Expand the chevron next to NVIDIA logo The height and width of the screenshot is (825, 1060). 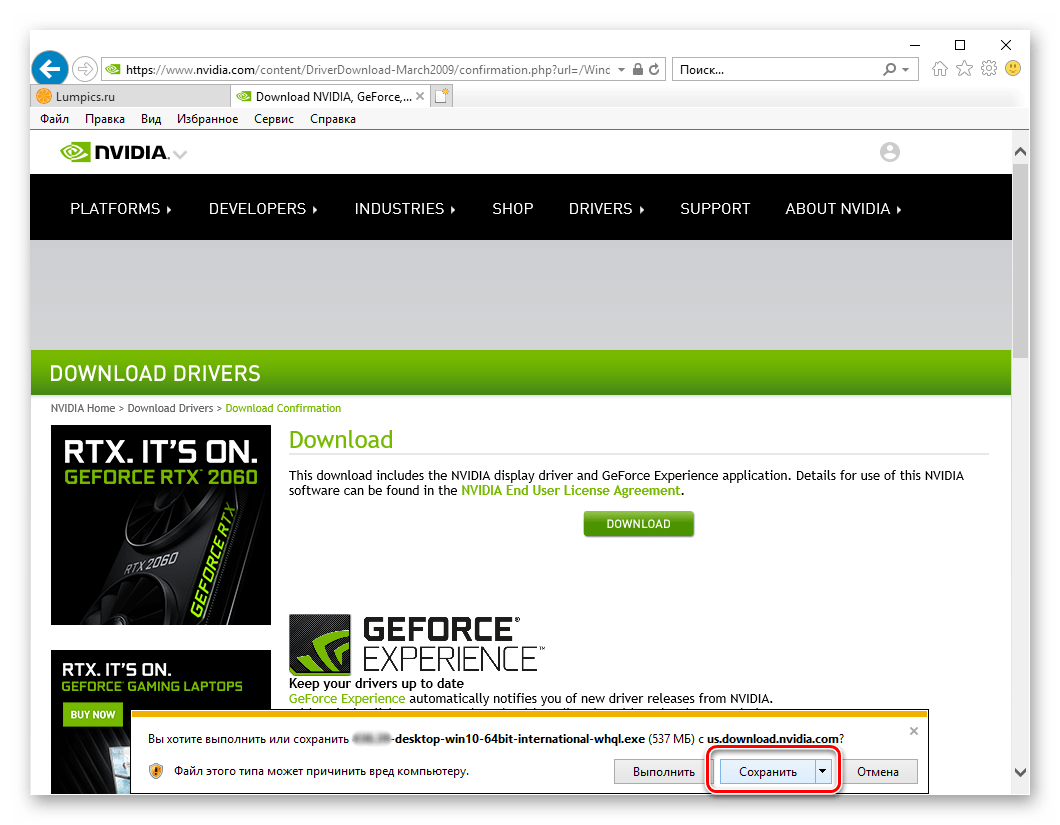(180, 155)
